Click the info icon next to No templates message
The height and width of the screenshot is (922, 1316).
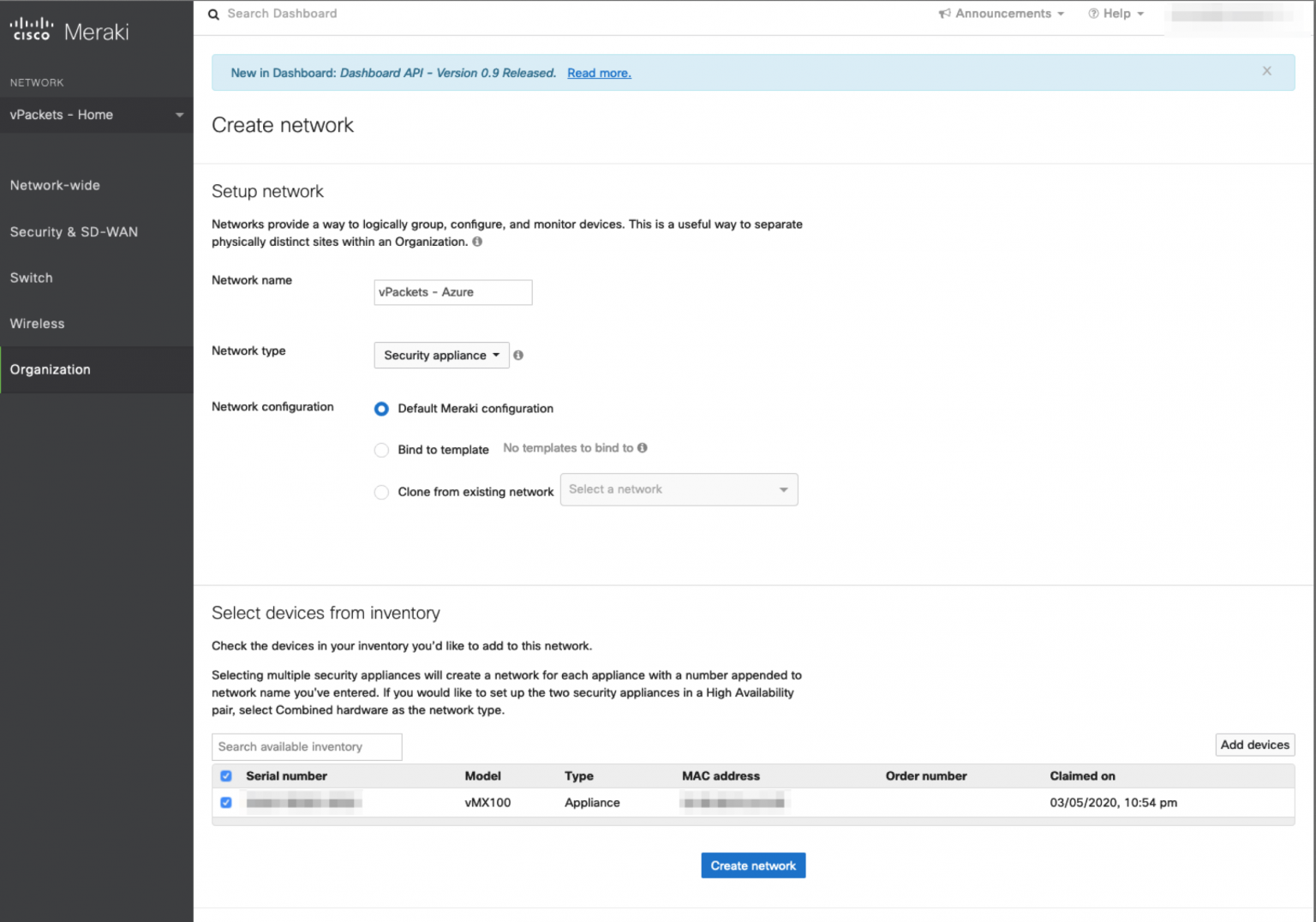point(642,447)
